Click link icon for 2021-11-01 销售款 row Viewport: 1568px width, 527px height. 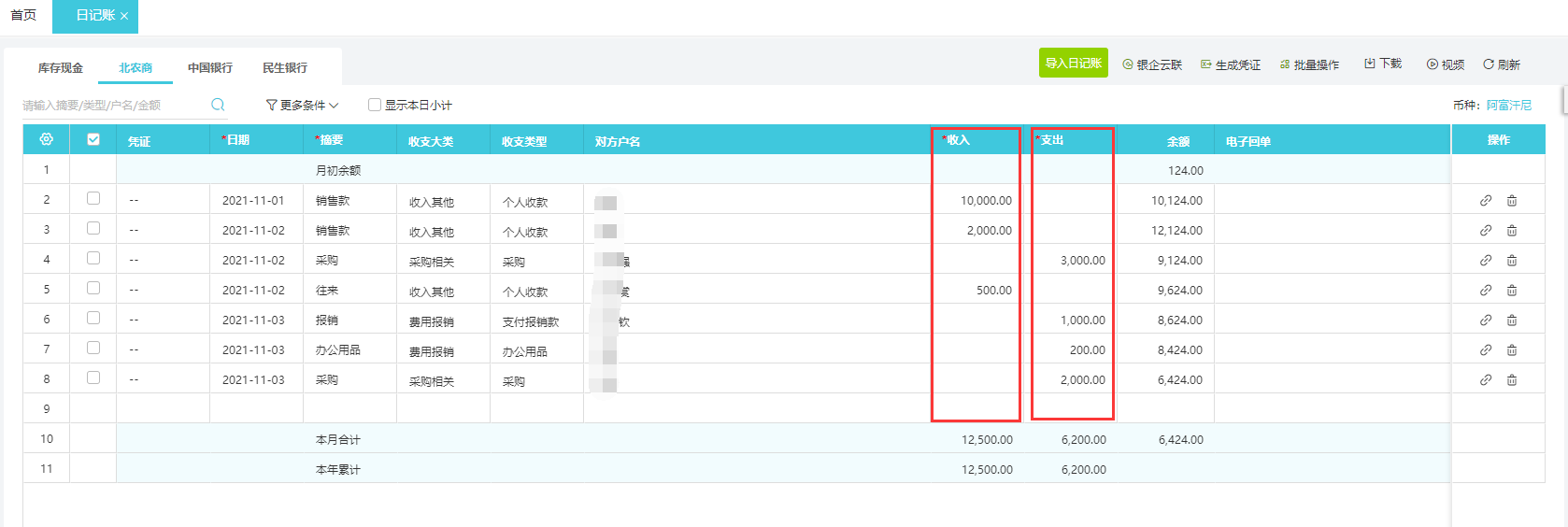click(x=1486, y=201)
